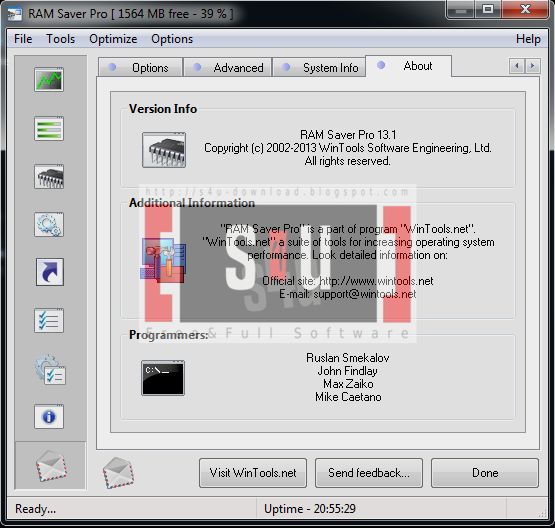Click programmer name Max Zaiko
This screenshot has width=555, height=528.
(348, 384)
